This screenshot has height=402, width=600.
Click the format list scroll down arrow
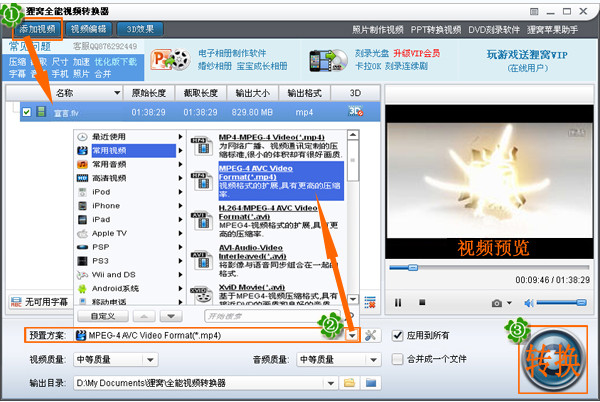tap(353, 299)
